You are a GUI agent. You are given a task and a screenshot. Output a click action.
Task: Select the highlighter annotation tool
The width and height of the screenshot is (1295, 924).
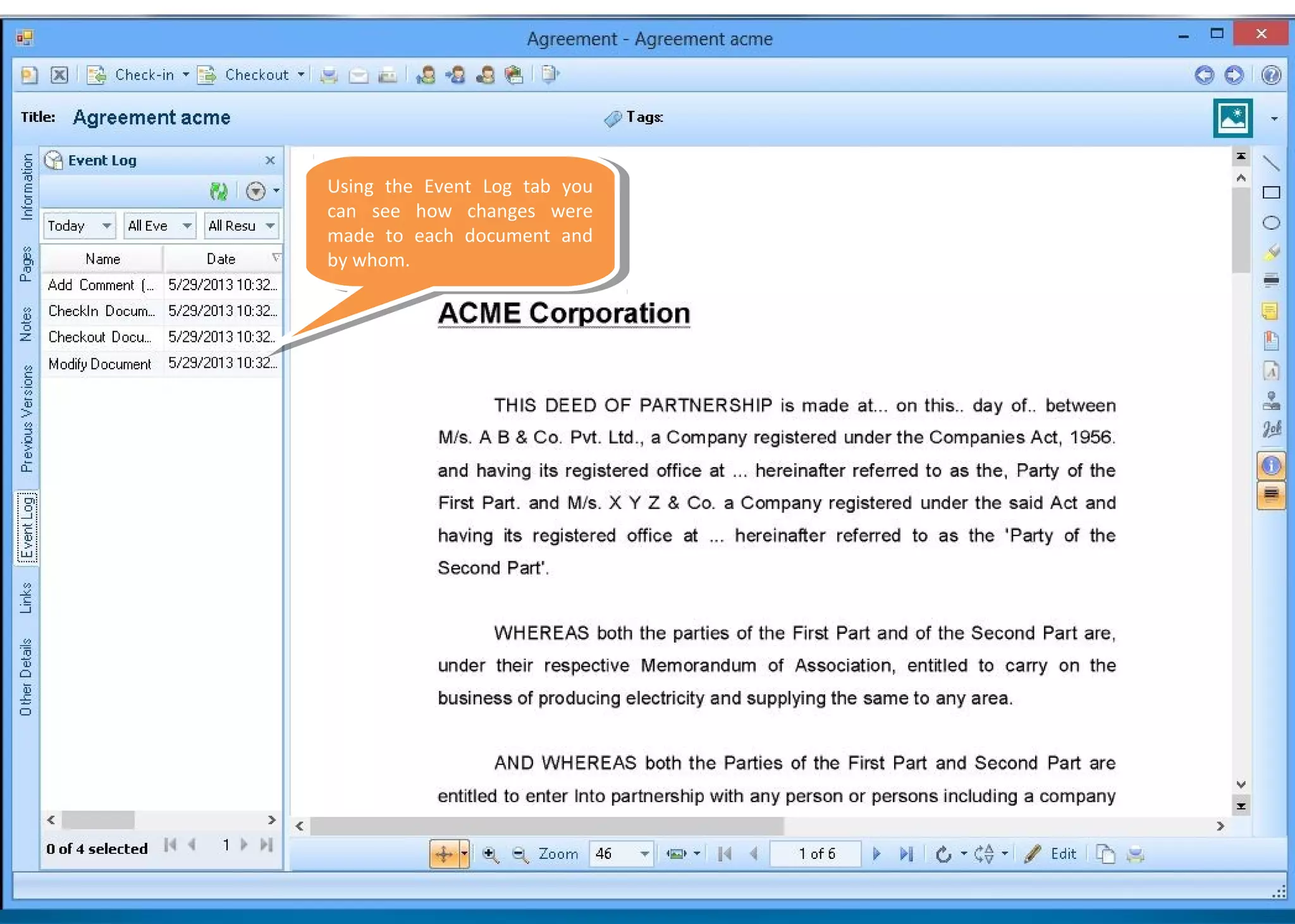pos(1271,252)
